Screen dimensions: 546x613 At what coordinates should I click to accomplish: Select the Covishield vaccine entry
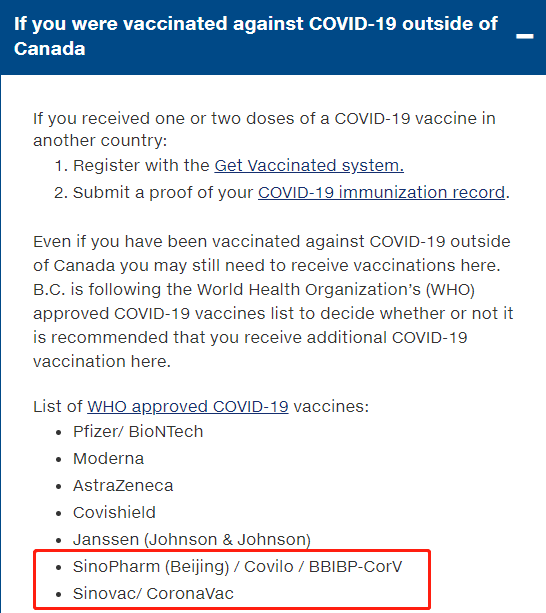[x=114, y=513]
